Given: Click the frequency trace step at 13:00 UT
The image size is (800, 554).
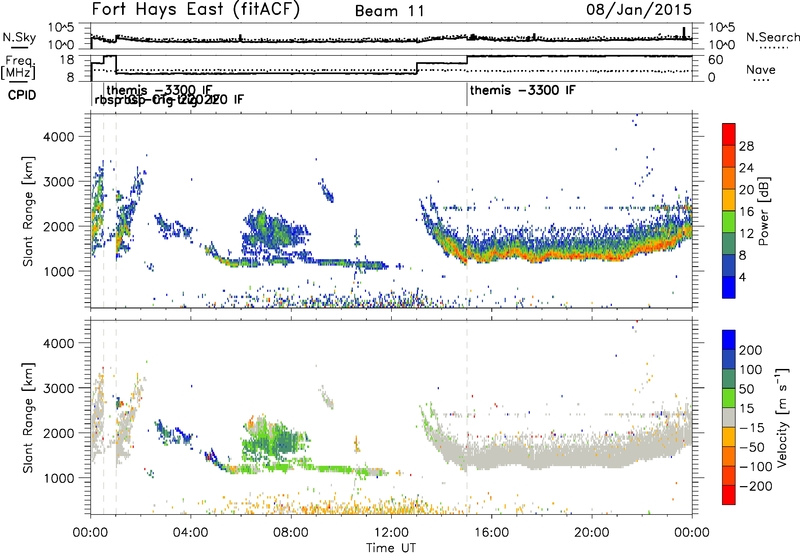Looking at the screenshot, I should 417,68.
